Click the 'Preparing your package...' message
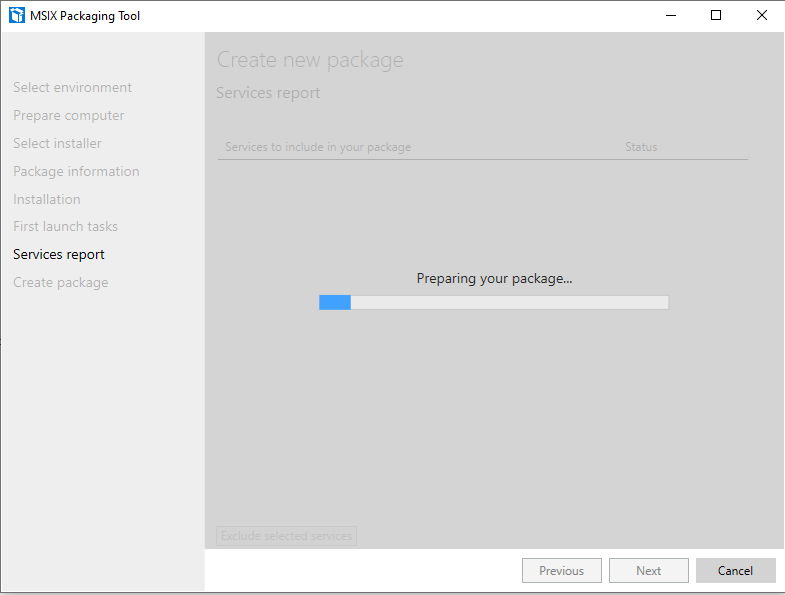The height and width of the screenshot is (595, 785). (x=494, y=279)
